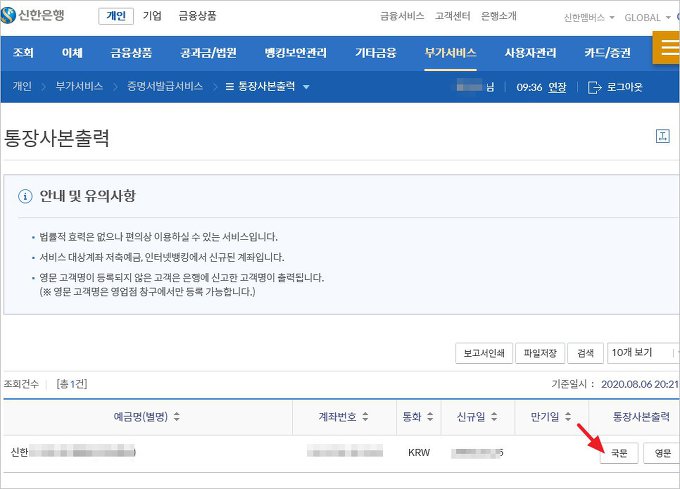The width and height of the screenshot is (680, 489).
Task: Click the text size icon beside page title
Action: (x=662, y=137)
